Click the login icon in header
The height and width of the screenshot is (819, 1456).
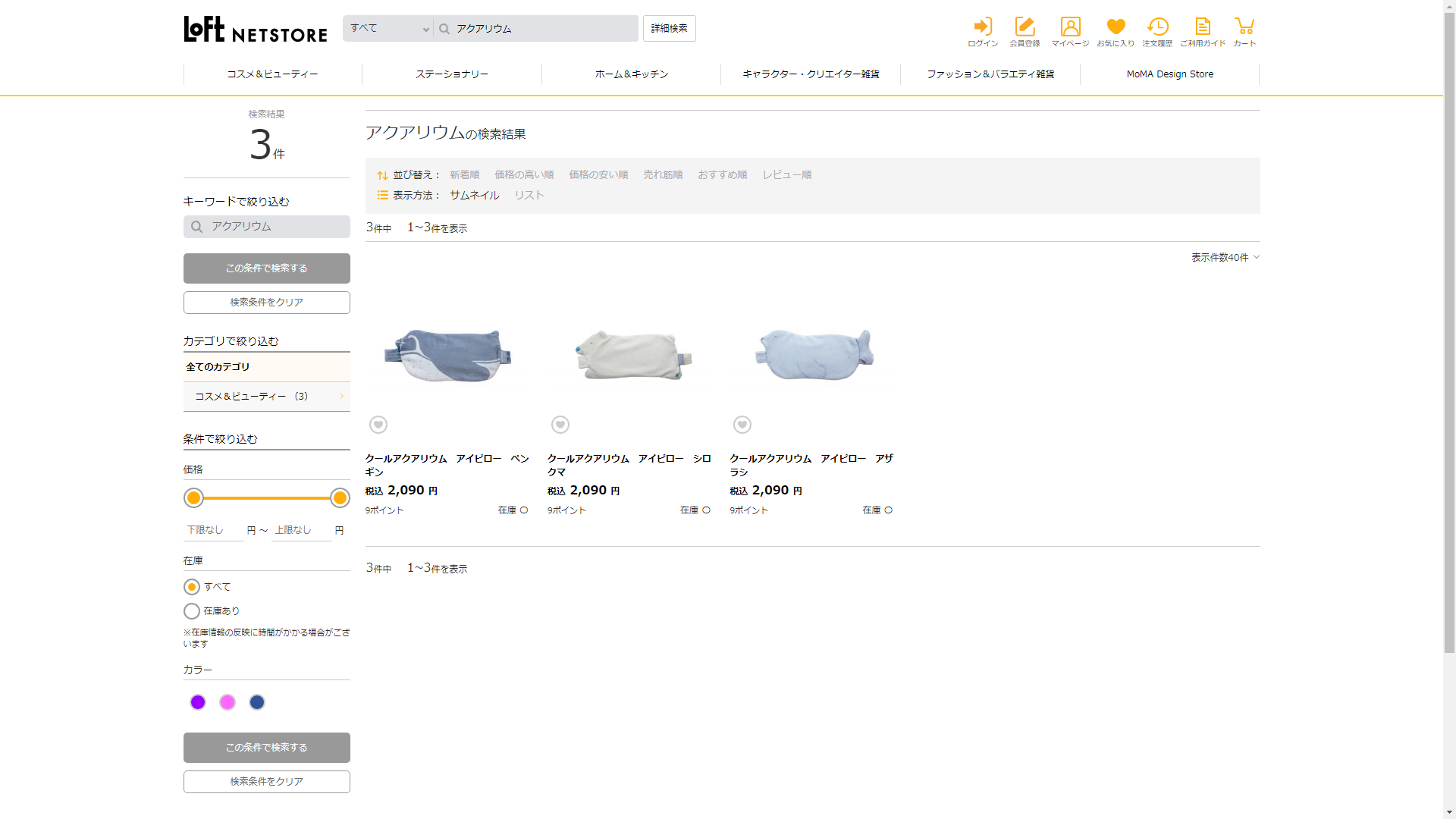(x=983, y=27)
